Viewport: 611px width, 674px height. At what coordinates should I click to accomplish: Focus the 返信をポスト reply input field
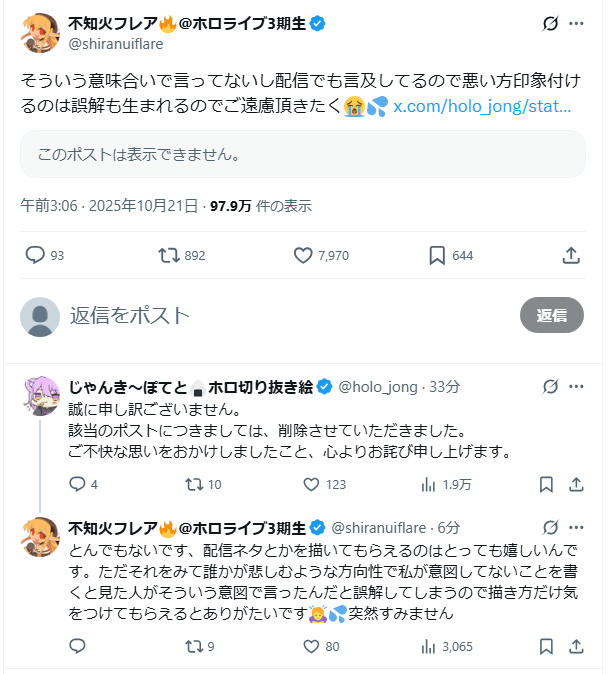[280, 315]
